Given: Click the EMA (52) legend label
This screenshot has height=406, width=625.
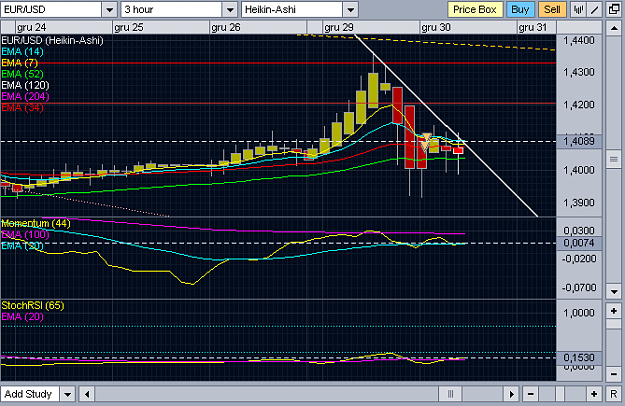Looking at the screenshot, I should click(x=22, y=74).
